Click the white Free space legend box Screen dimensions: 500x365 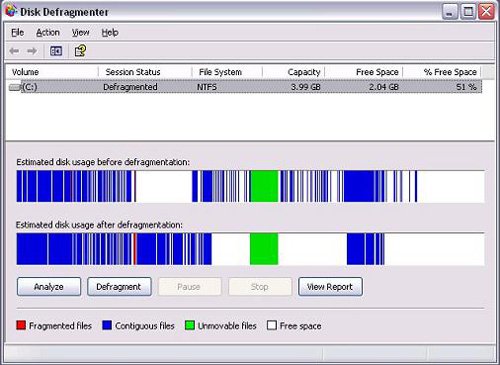(272, 325)
